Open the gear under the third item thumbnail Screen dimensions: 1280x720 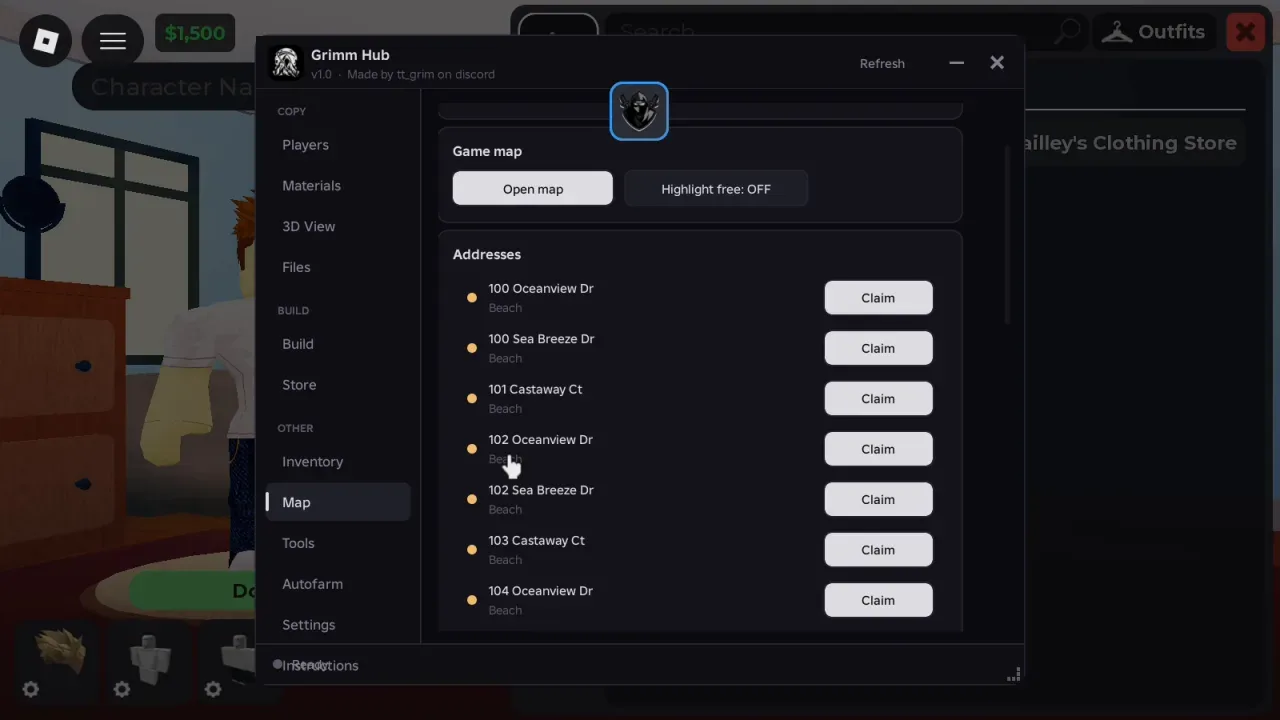point(213,689)
